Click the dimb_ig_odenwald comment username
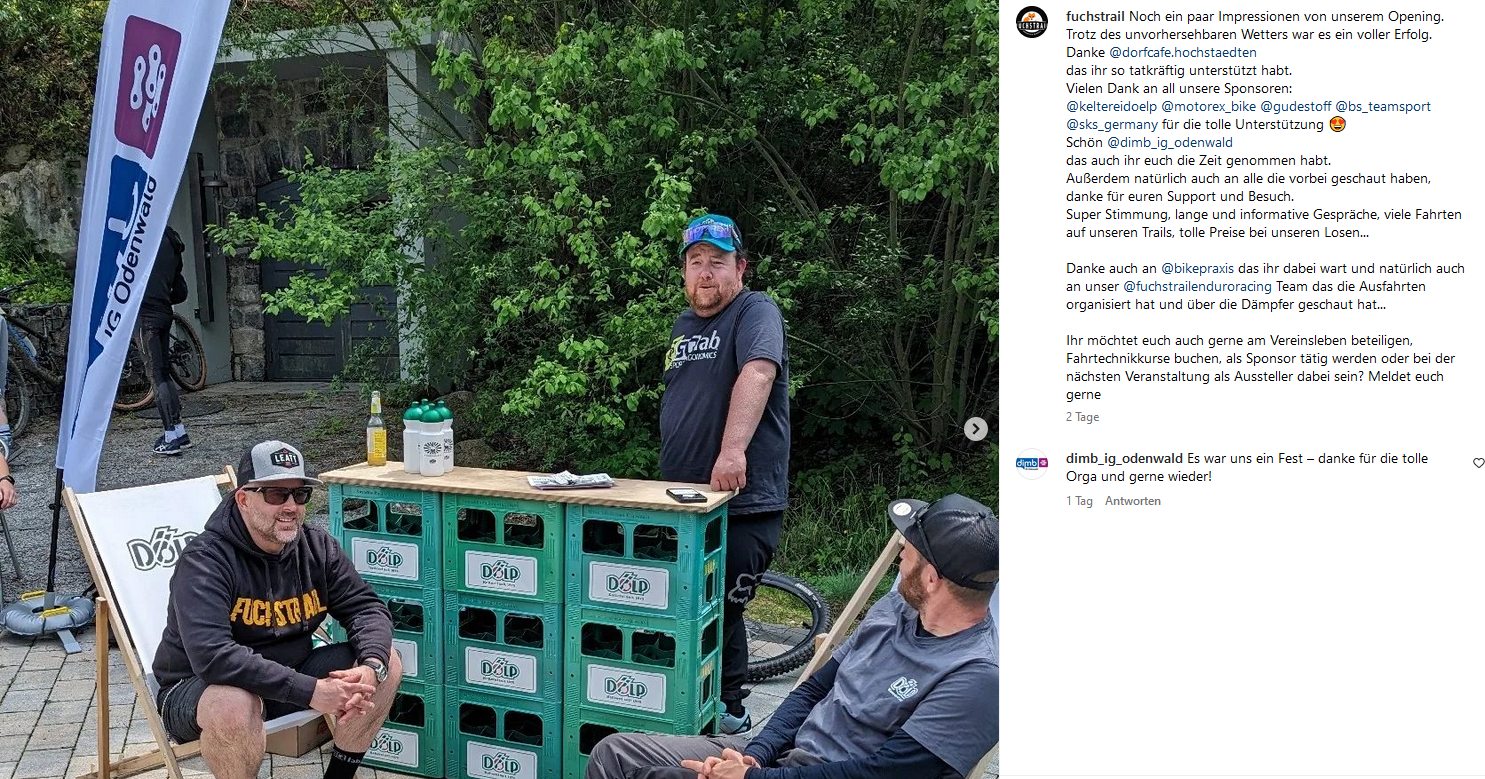Viewport: 1485px width, 779px height. click(1124, 459)
